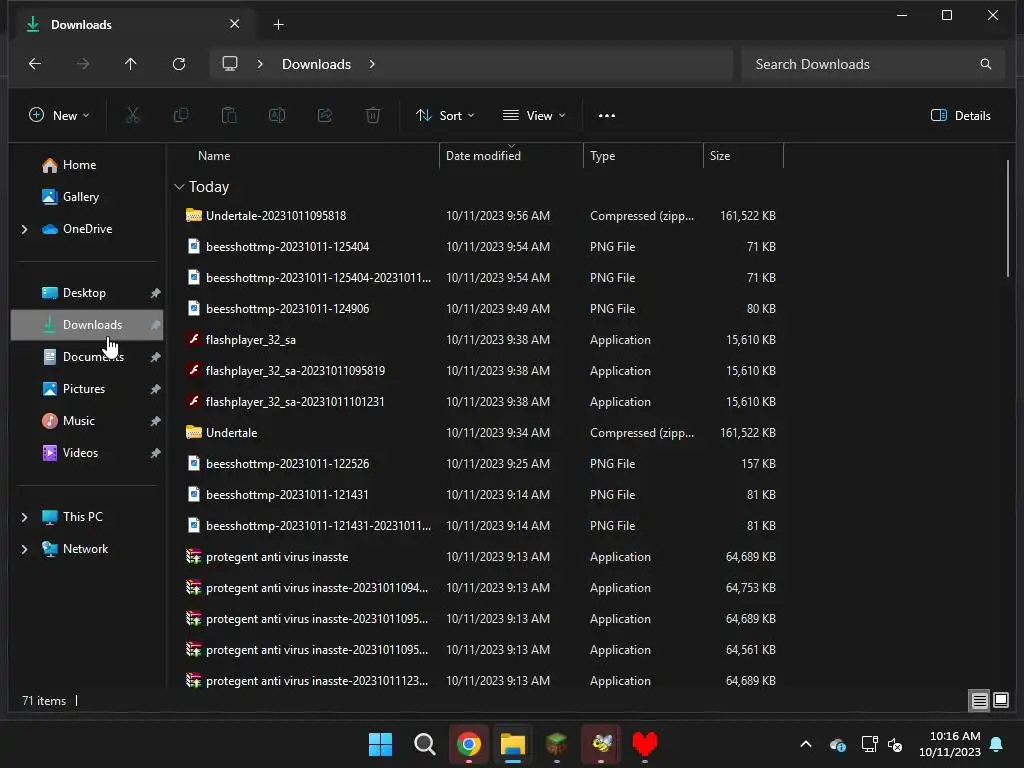Switch to details list view icon

980,701
